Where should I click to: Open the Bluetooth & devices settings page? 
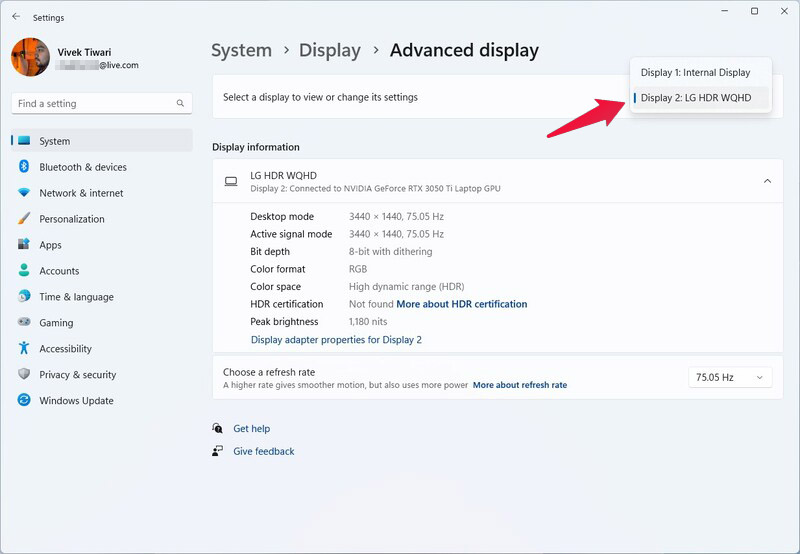click(x=102, y=167)
